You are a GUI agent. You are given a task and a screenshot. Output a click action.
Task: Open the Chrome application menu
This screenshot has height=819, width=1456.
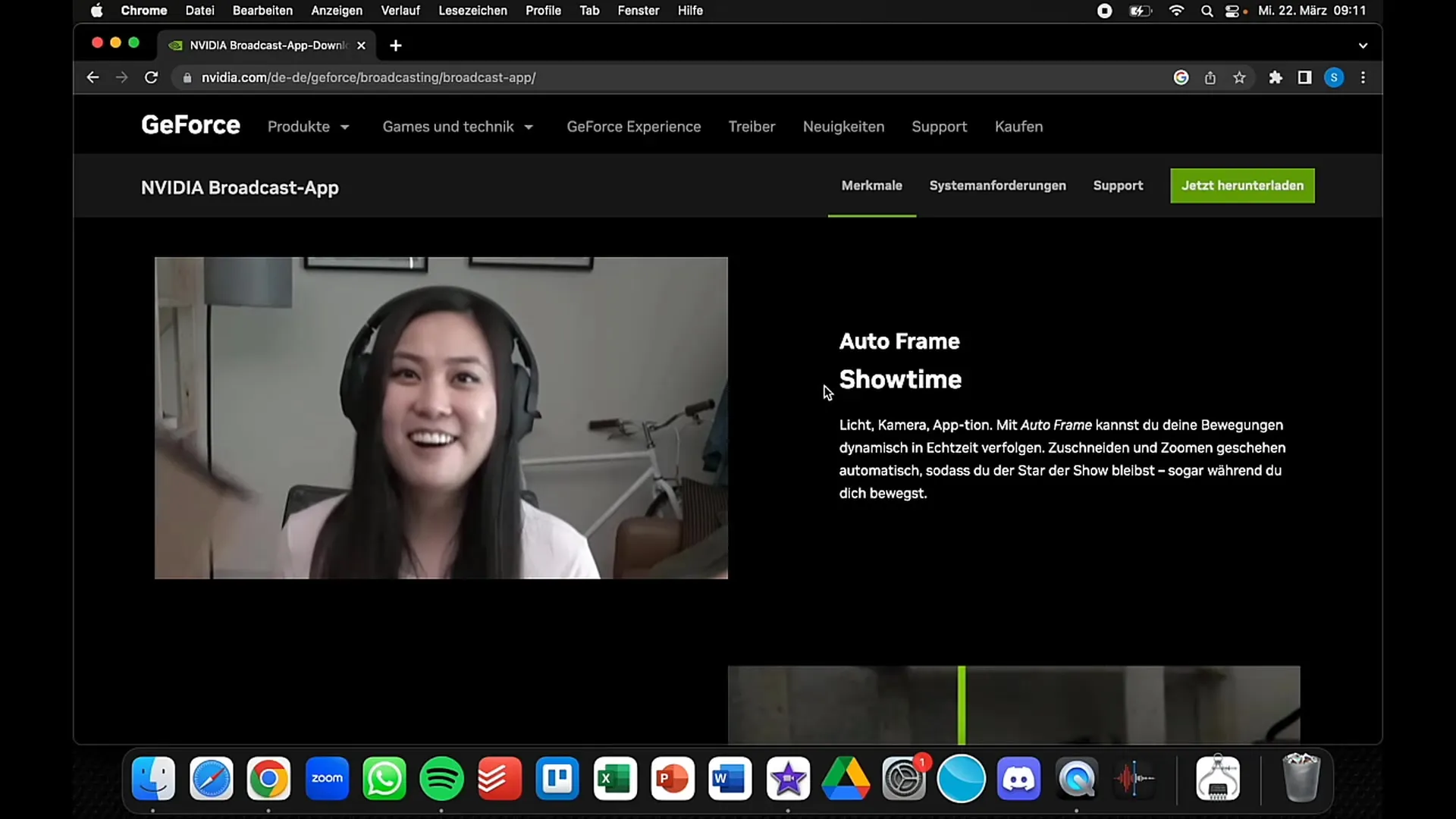143,11
